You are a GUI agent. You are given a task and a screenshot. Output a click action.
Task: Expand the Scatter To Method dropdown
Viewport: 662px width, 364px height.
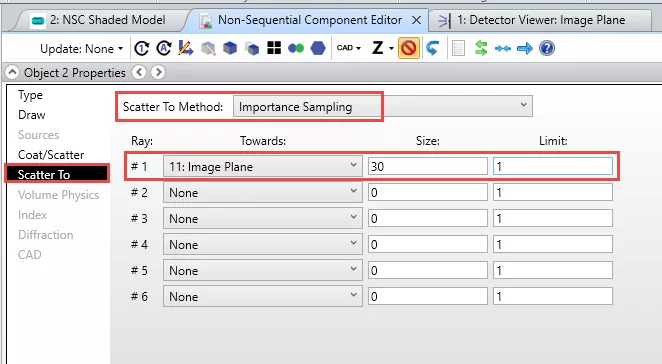point(383,106)
